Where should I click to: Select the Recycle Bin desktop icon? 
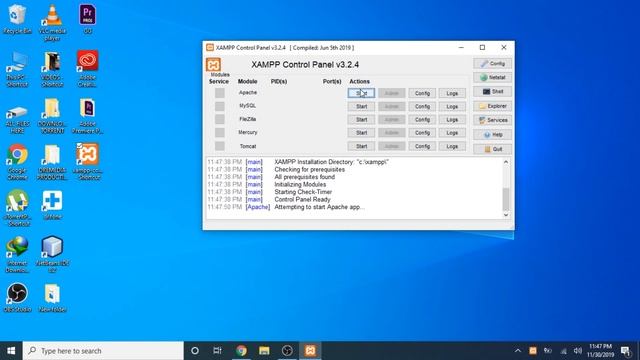click(17, 19)
